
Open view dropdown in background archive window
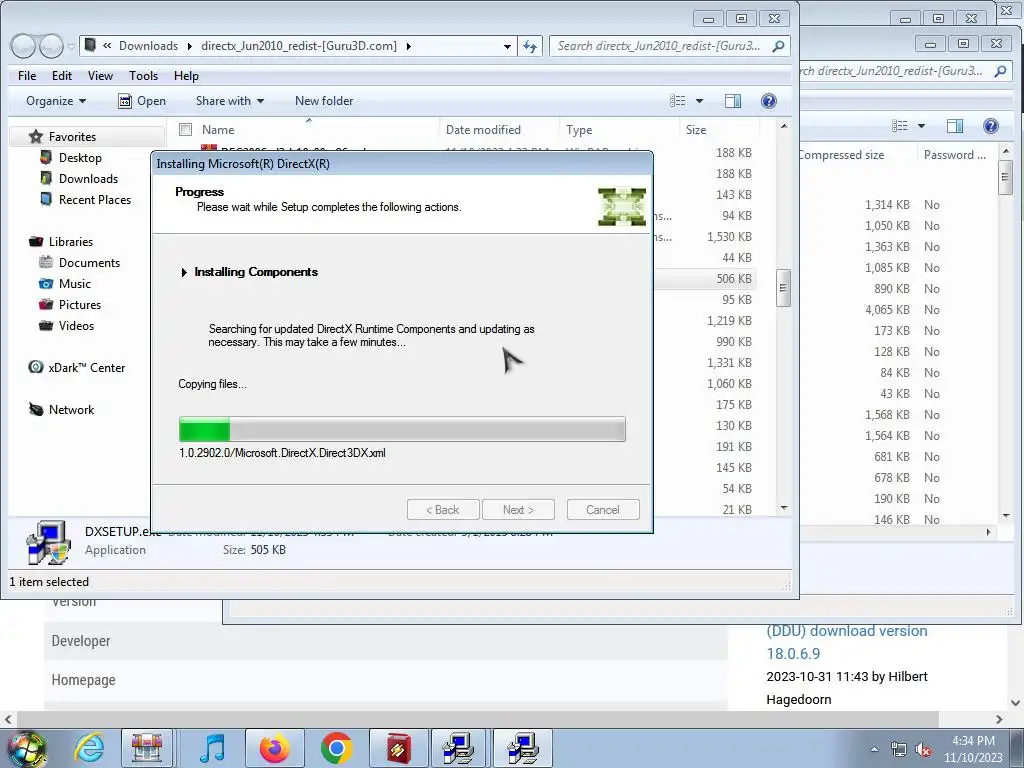click(x=921, y=126)
